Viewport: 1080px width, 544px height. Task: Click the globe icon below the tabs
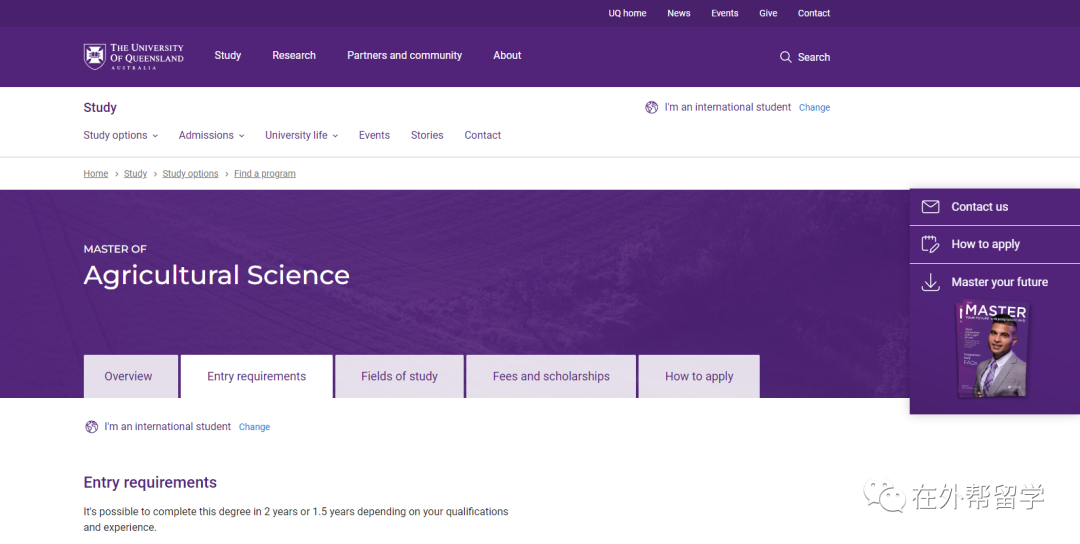click(x=92, y=427)
